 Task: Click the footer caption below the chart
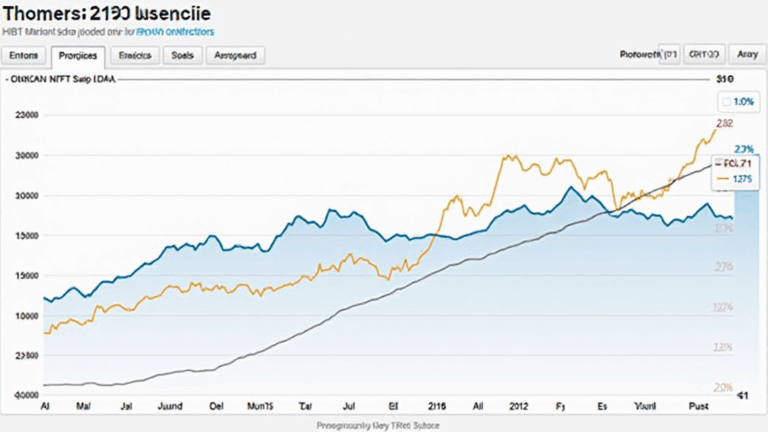click(x=383, y=426)
